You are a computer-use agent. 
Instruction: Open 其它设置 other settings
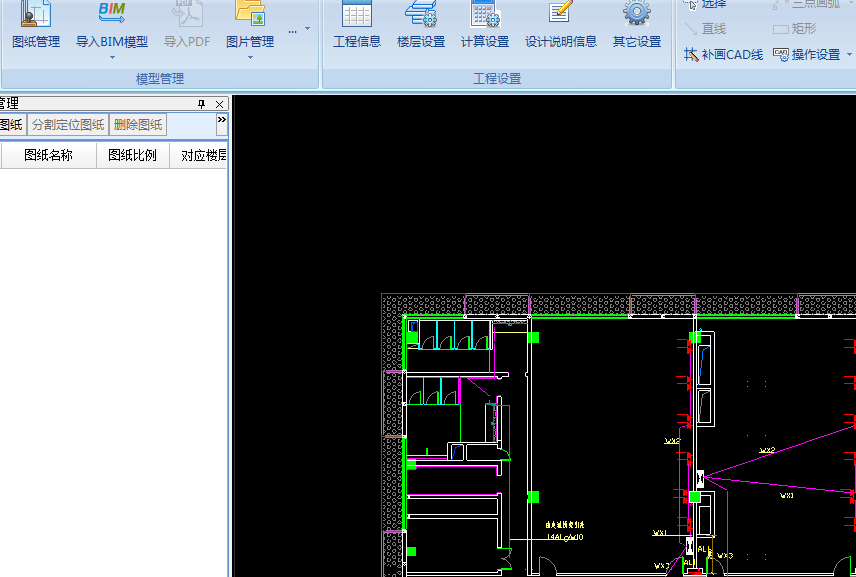[637, 25]
